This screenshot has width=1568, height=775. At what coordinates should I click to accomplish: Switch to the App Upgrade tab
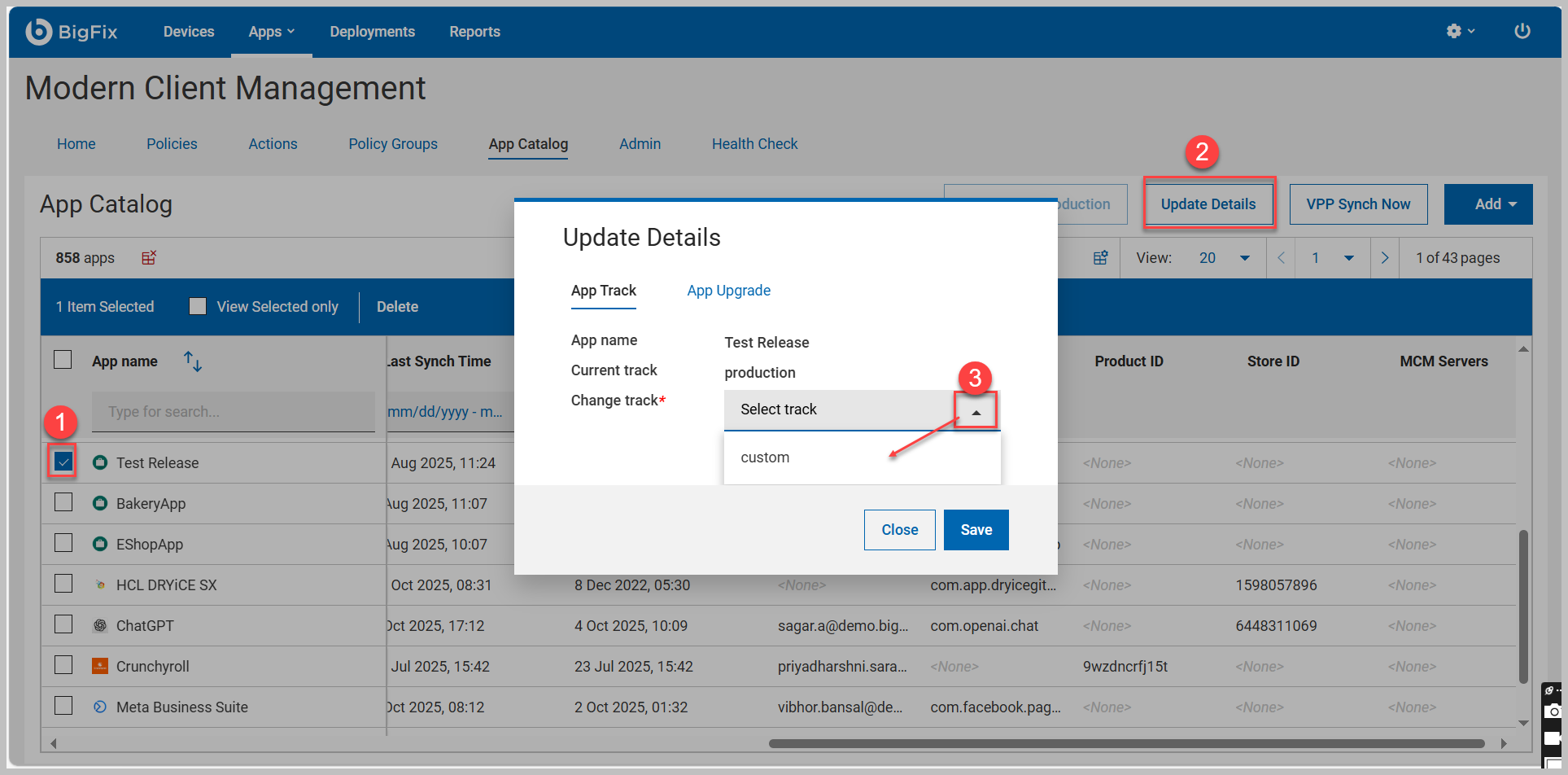(x=728, y=291)
